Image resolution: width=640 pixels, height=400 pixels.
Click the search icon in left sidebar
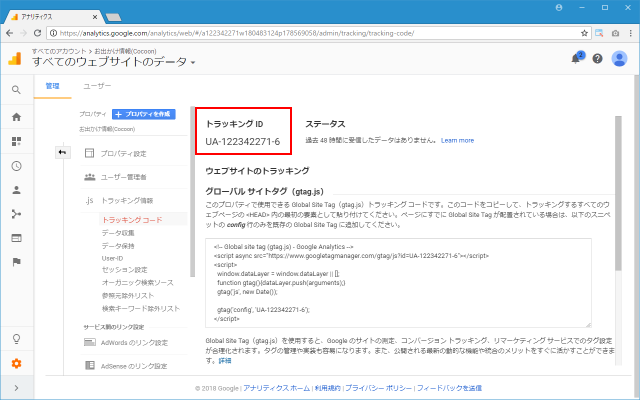coord(16,90)
